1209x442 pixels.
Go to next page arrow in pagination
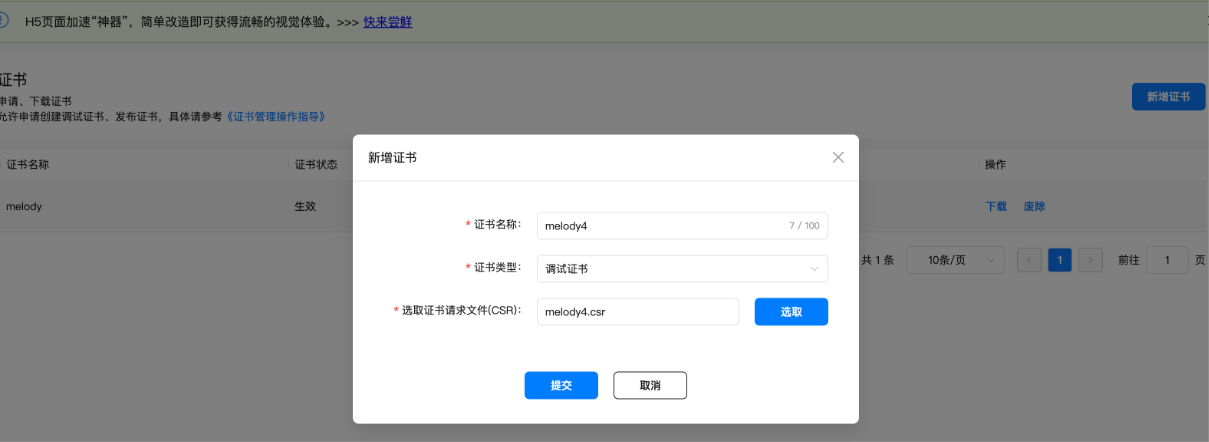1090,260
